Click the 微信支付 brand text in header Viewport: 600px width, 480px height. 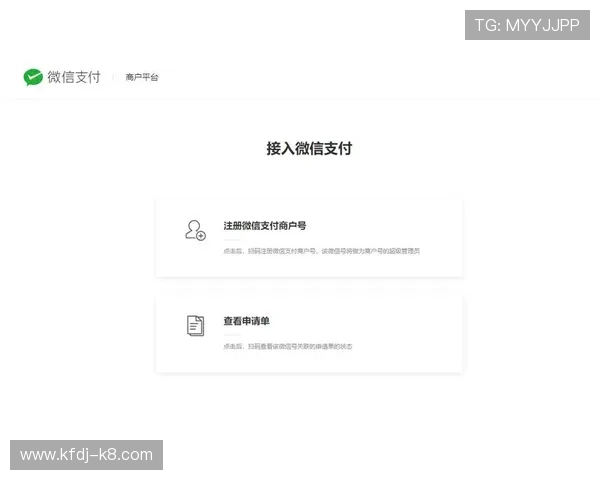[74, 77]
